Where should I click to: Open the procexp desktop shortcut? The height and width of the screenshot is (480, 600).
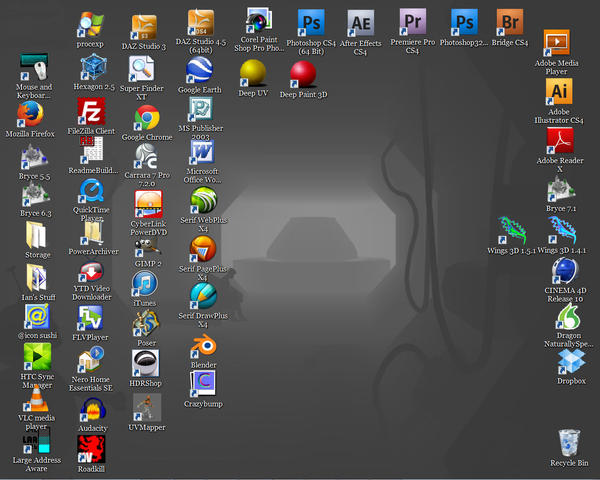tap(90, 25)
